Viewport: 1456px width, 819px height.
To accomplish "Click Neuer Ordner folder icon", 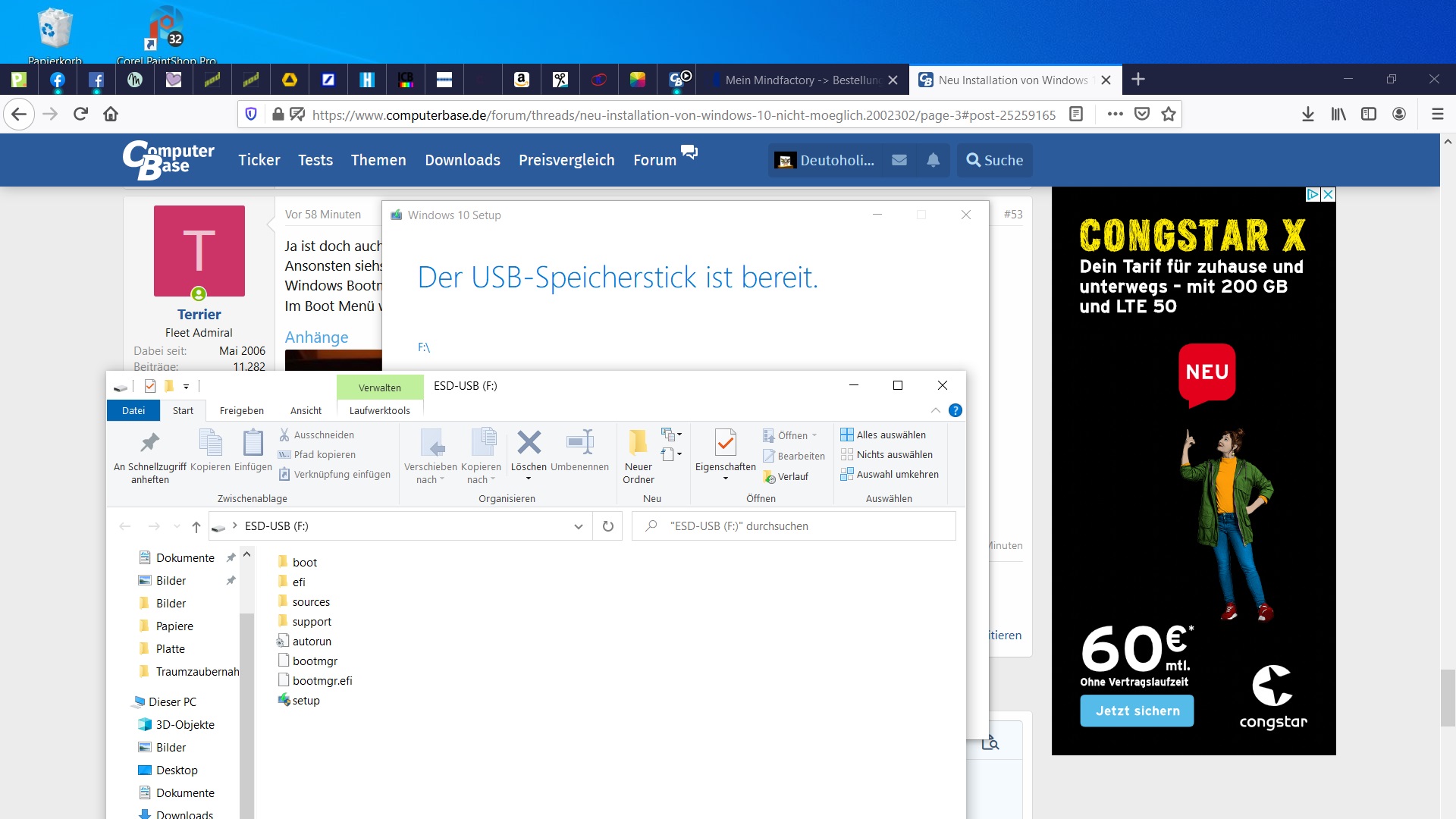I will [x=638, y=442].
